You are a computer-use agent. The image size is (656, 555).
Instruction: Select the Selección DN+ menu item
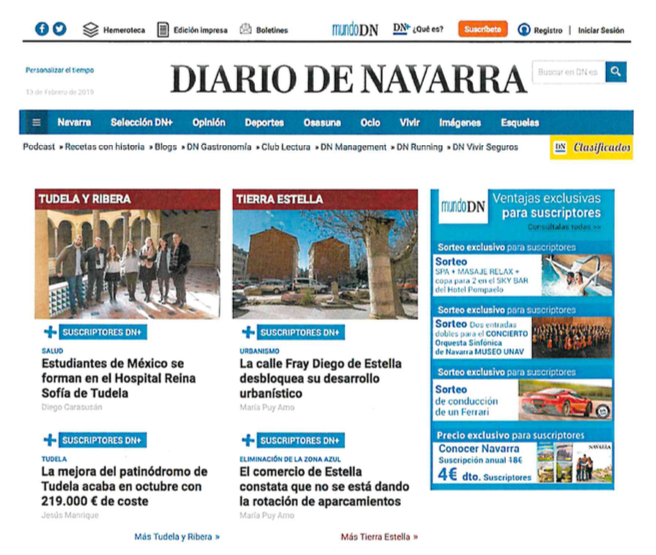[141, 123]
